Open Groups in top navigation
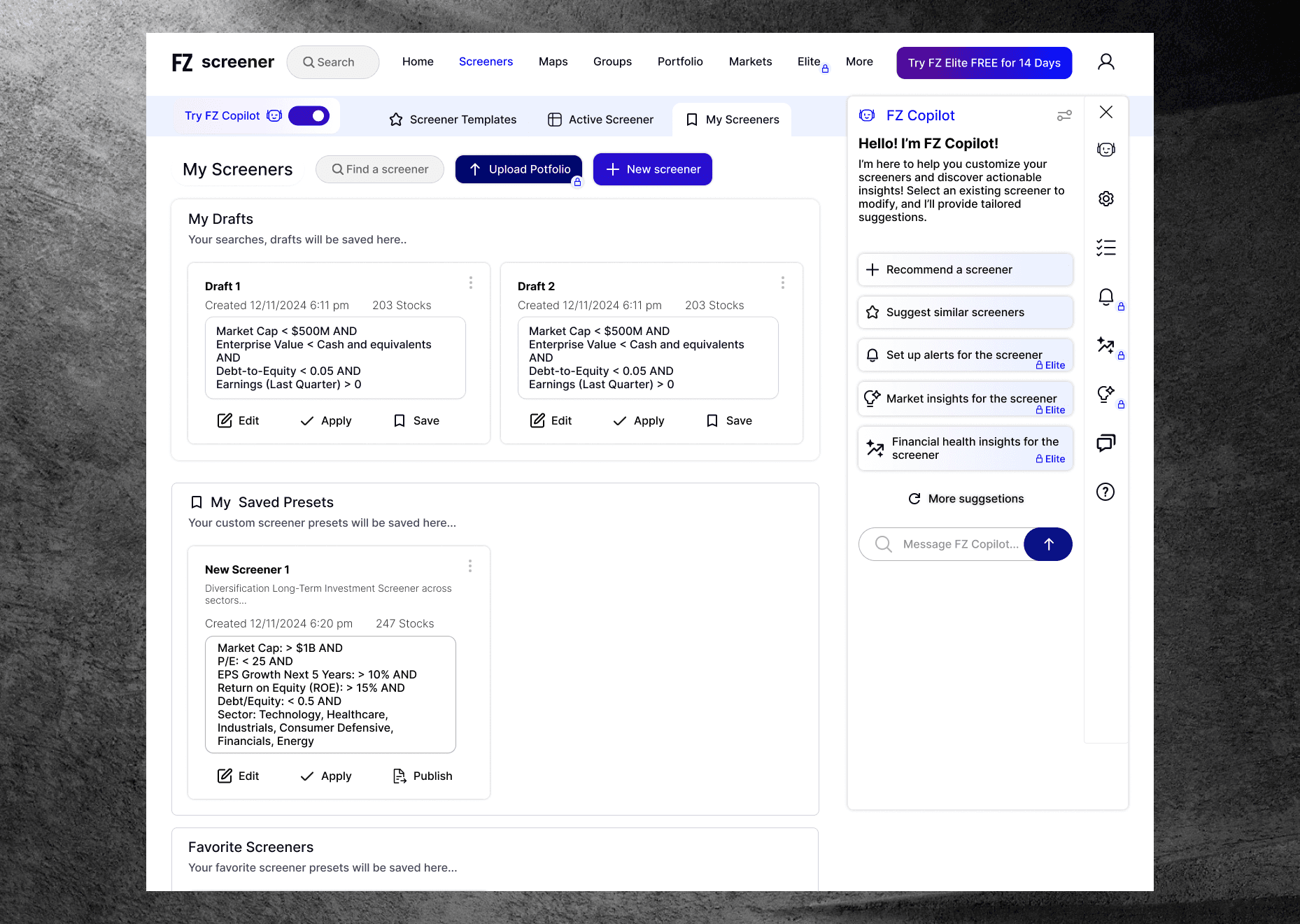 click(612, 62)
